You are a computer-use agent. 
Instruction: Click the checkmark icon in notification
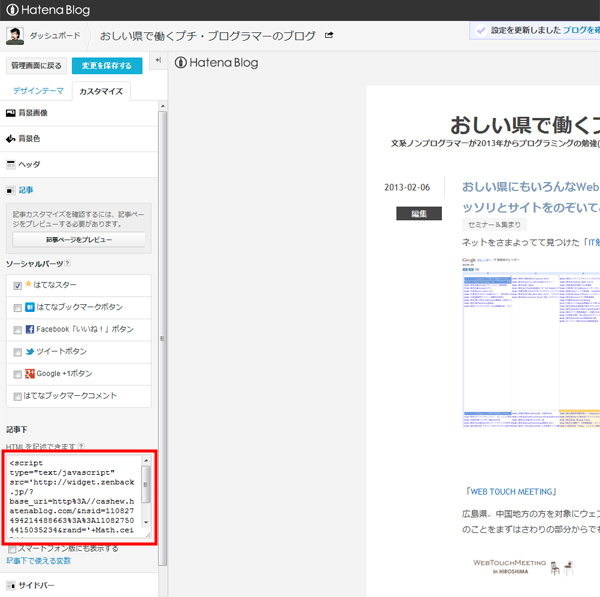(x=481, y=30)
